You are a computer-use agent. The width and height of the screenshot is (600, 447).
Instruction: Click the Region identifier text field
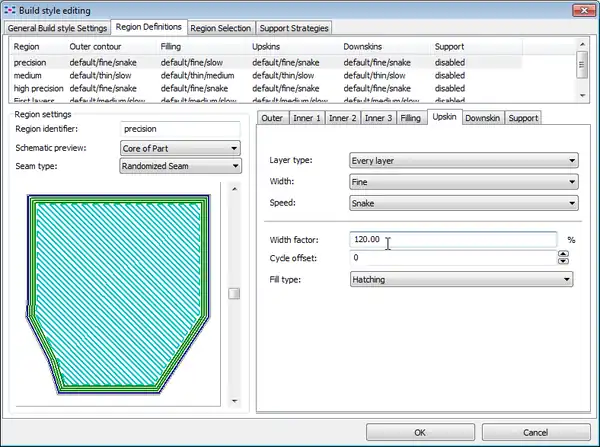(x=179, y=129)
